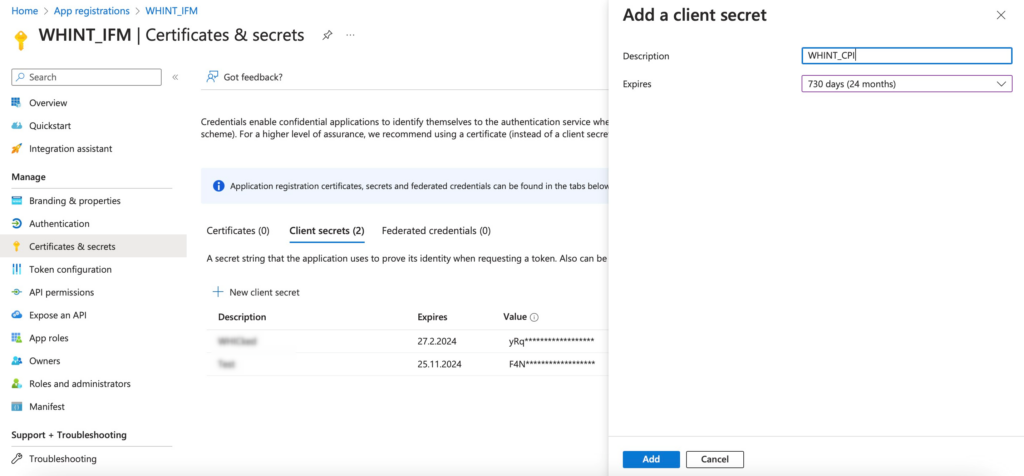This screenshot has width=1024, height=476.
Task: Click the Value column header
Action: point(515,317)
